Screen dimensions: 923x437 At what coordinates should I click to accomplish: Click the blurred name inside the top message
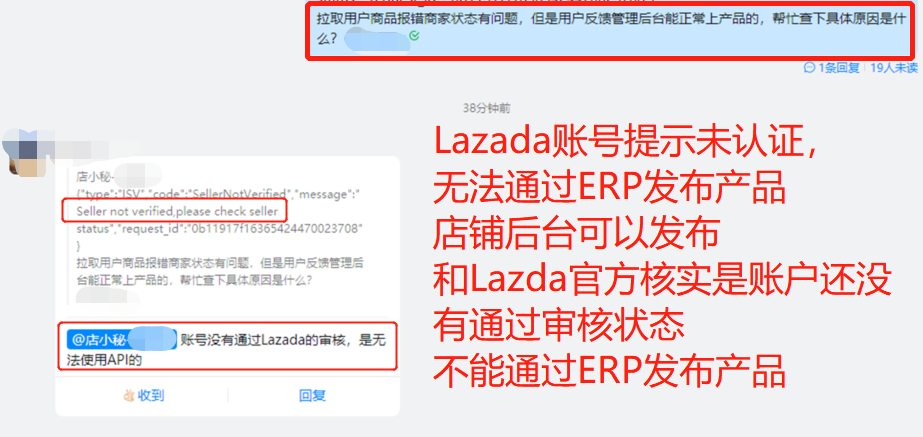coord(377,40)
